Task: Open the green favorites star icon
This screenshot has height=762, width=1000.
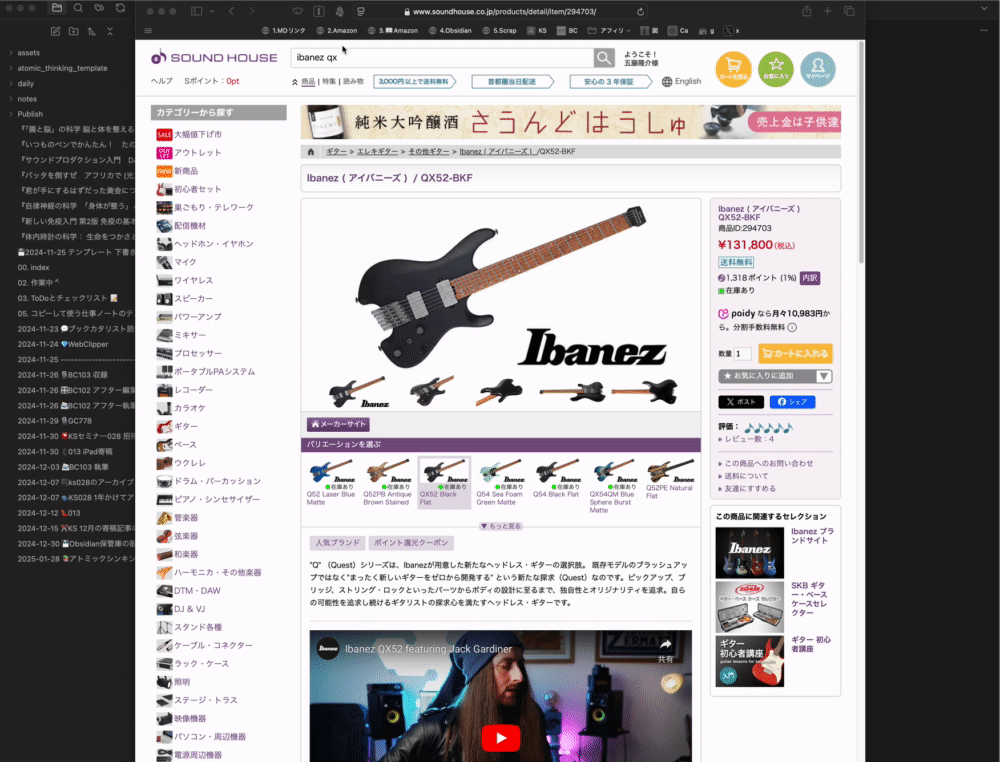Action: click(776, 68)
